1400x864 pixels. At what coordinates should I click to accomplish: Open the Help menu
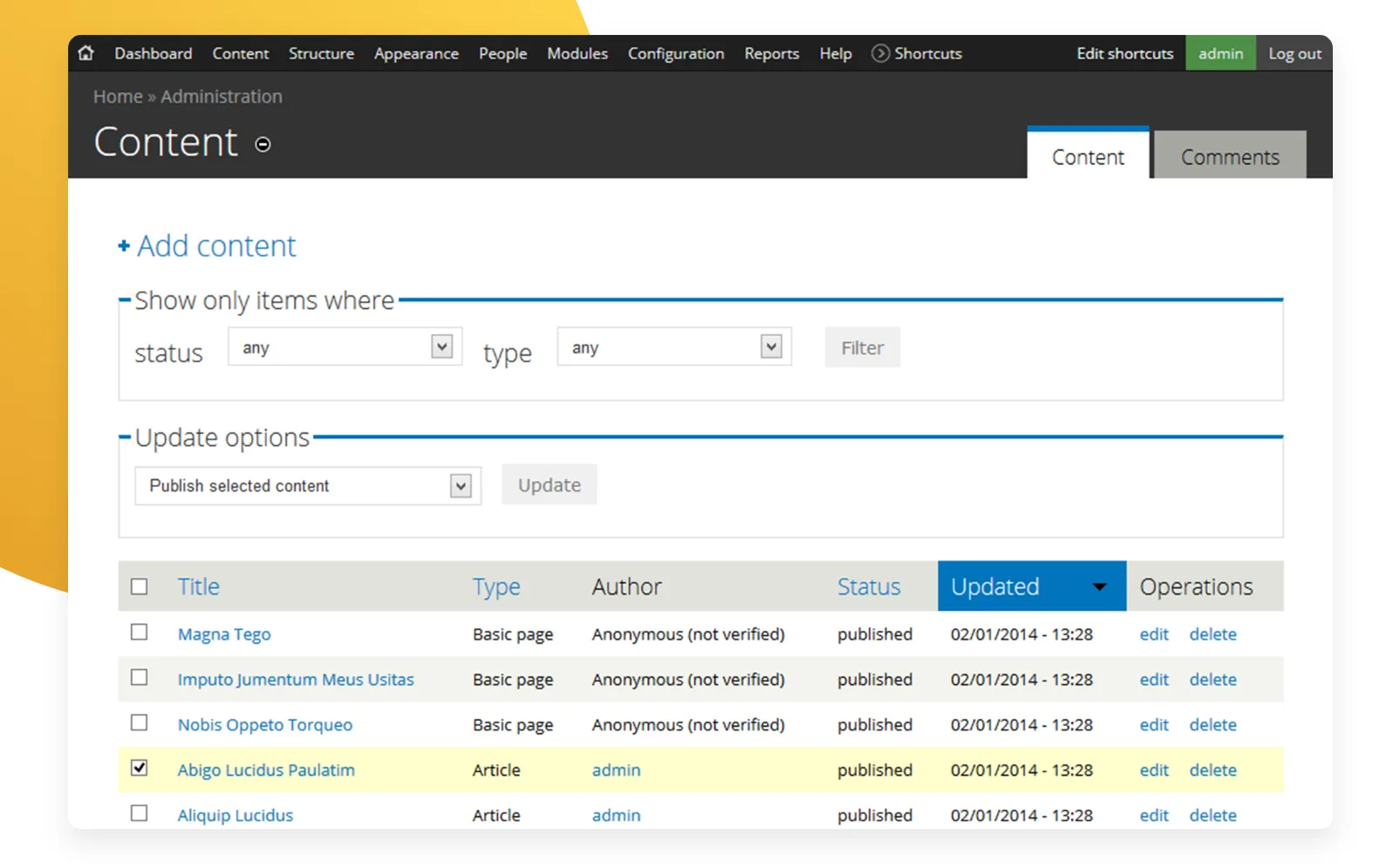pyautogui.click(x=836, y=53)
